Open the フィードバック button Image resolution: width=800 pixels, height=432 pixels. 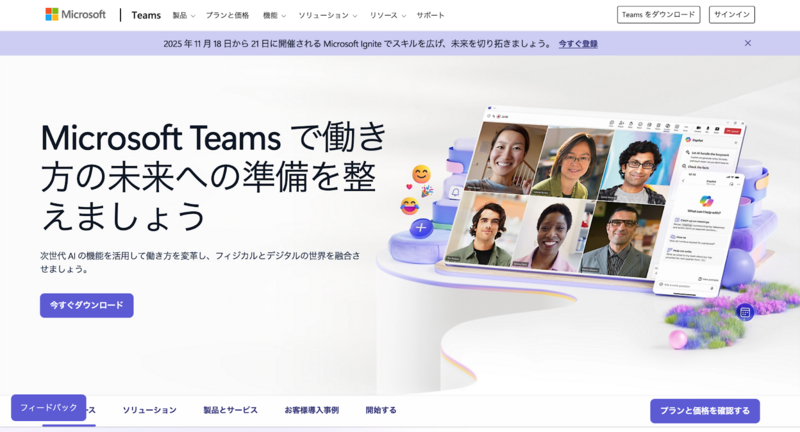tap(48, 408)
